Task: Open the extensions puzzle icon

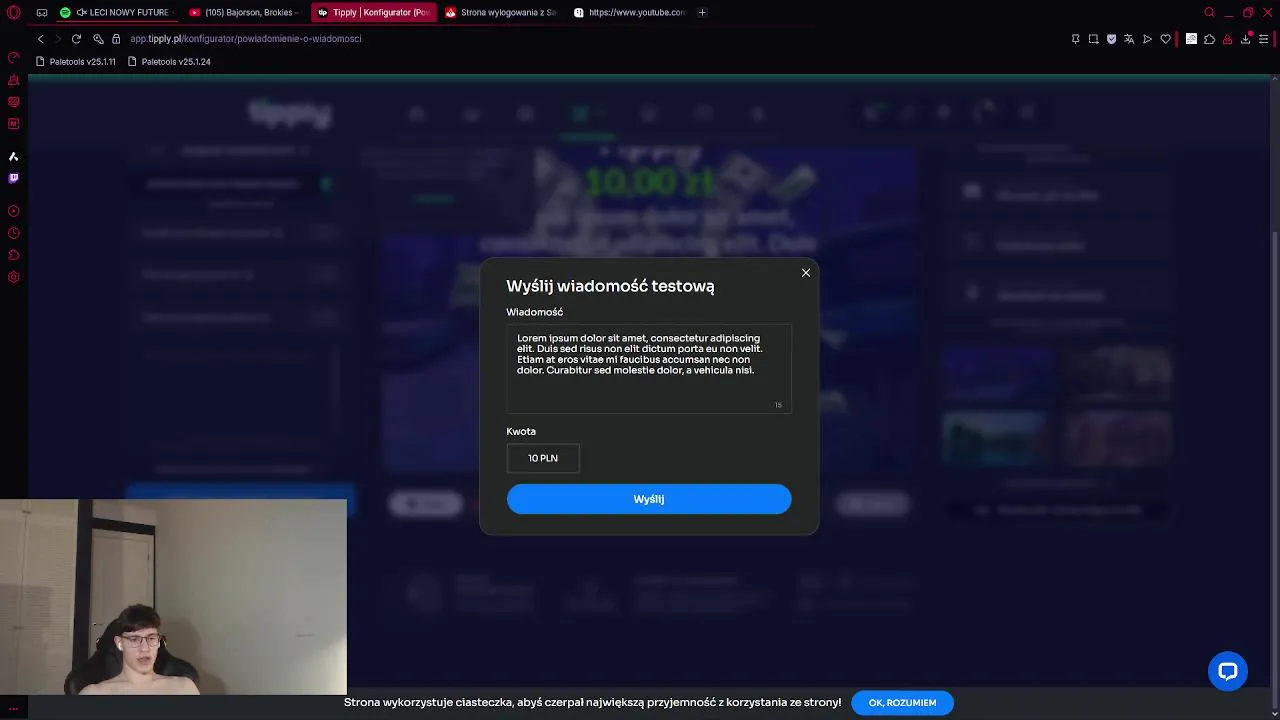Action: click(1209, 39)
